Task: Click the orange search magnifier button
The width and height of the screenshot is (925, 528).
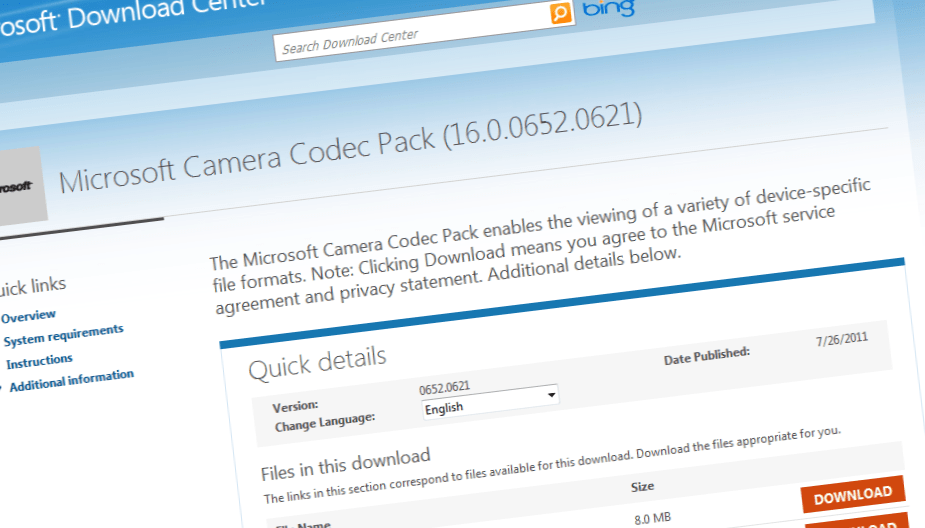Action: [561, 13]
